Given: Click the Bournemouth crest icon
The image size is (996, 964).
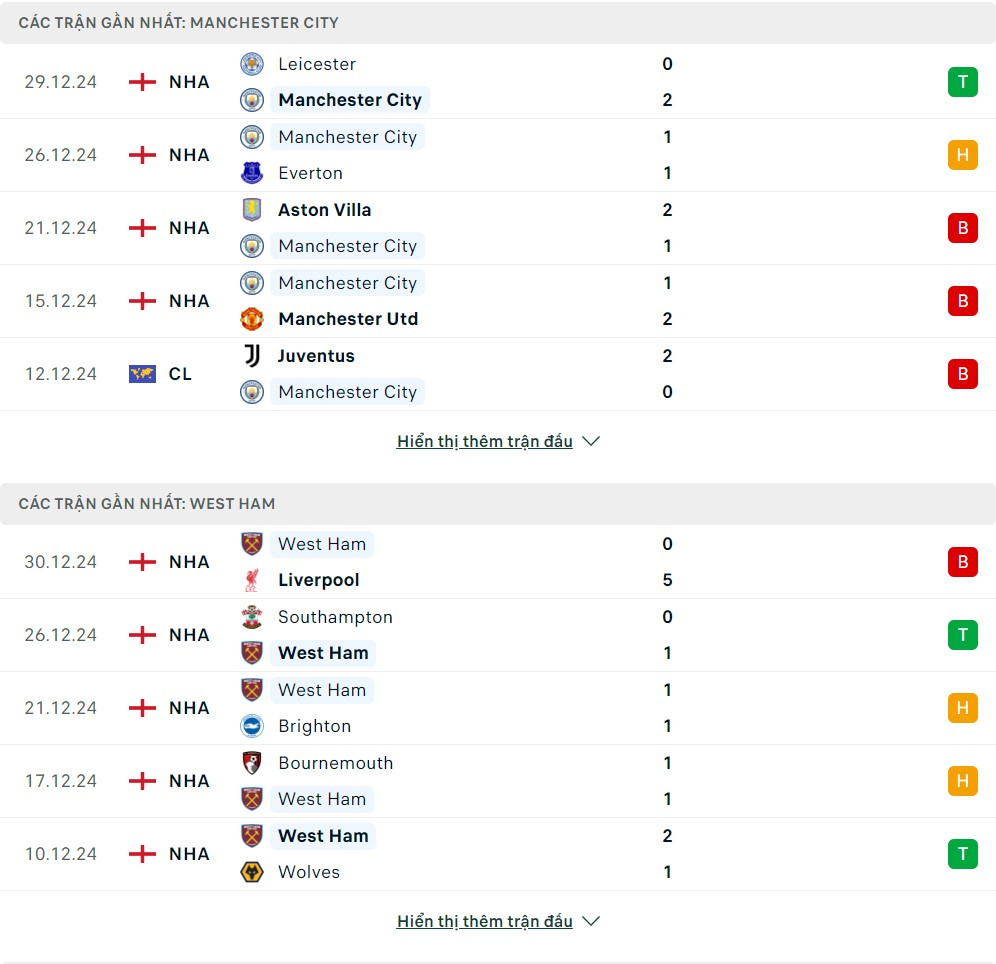Looking at the screenshot, I should tap(252, 763).
